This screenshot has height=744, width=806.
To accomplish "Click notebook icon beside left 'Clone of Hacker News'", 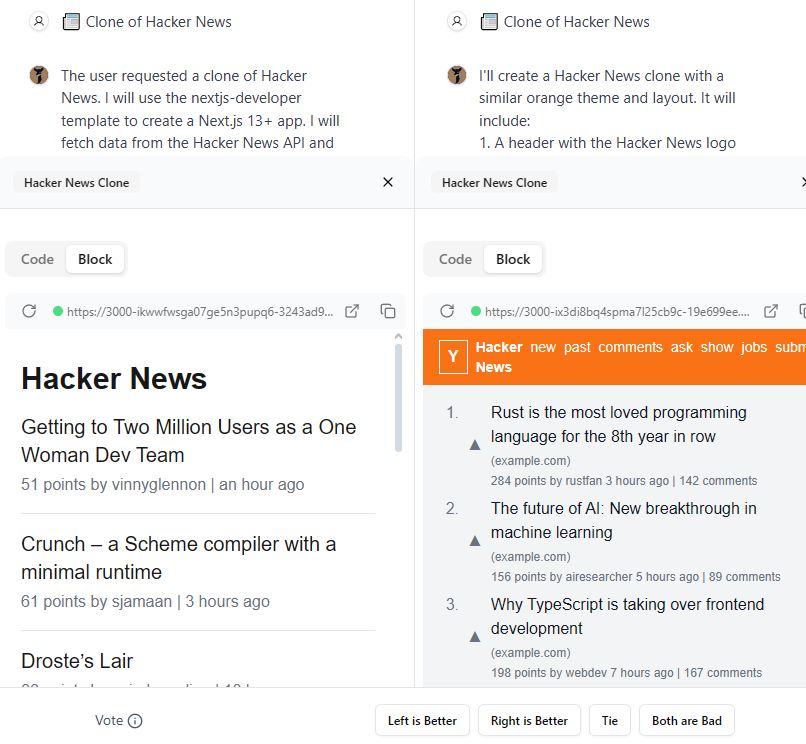I will tap(71, 22).
